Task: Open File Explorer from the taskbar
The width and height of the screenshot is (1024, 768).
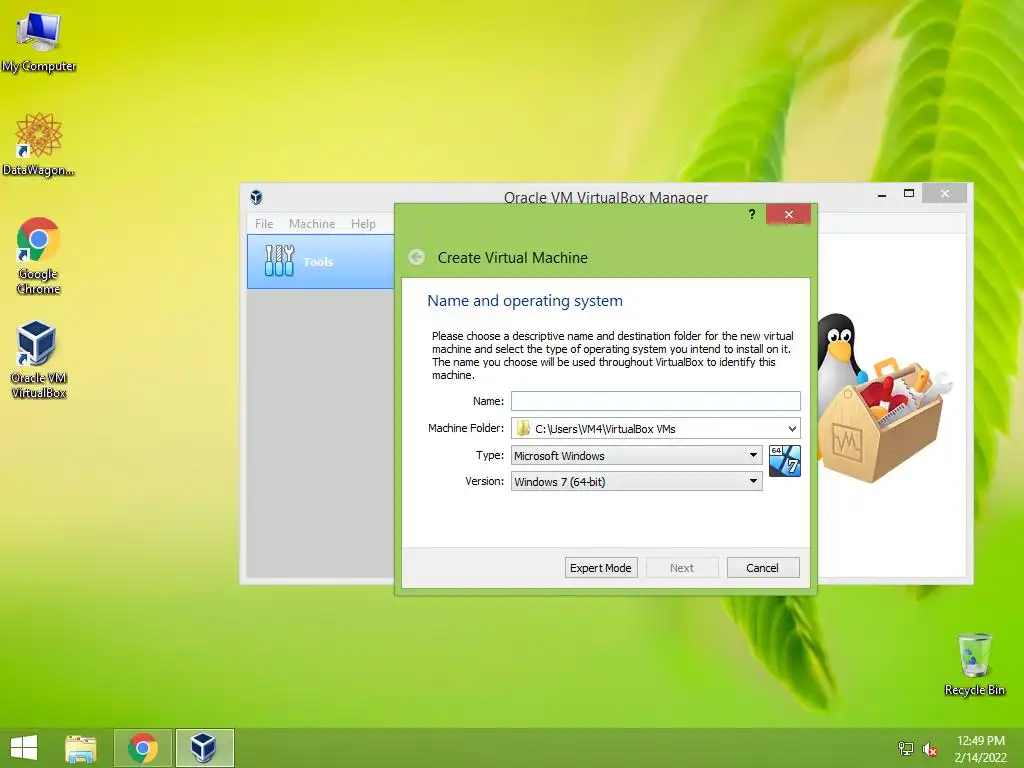Action: point(81,748)
